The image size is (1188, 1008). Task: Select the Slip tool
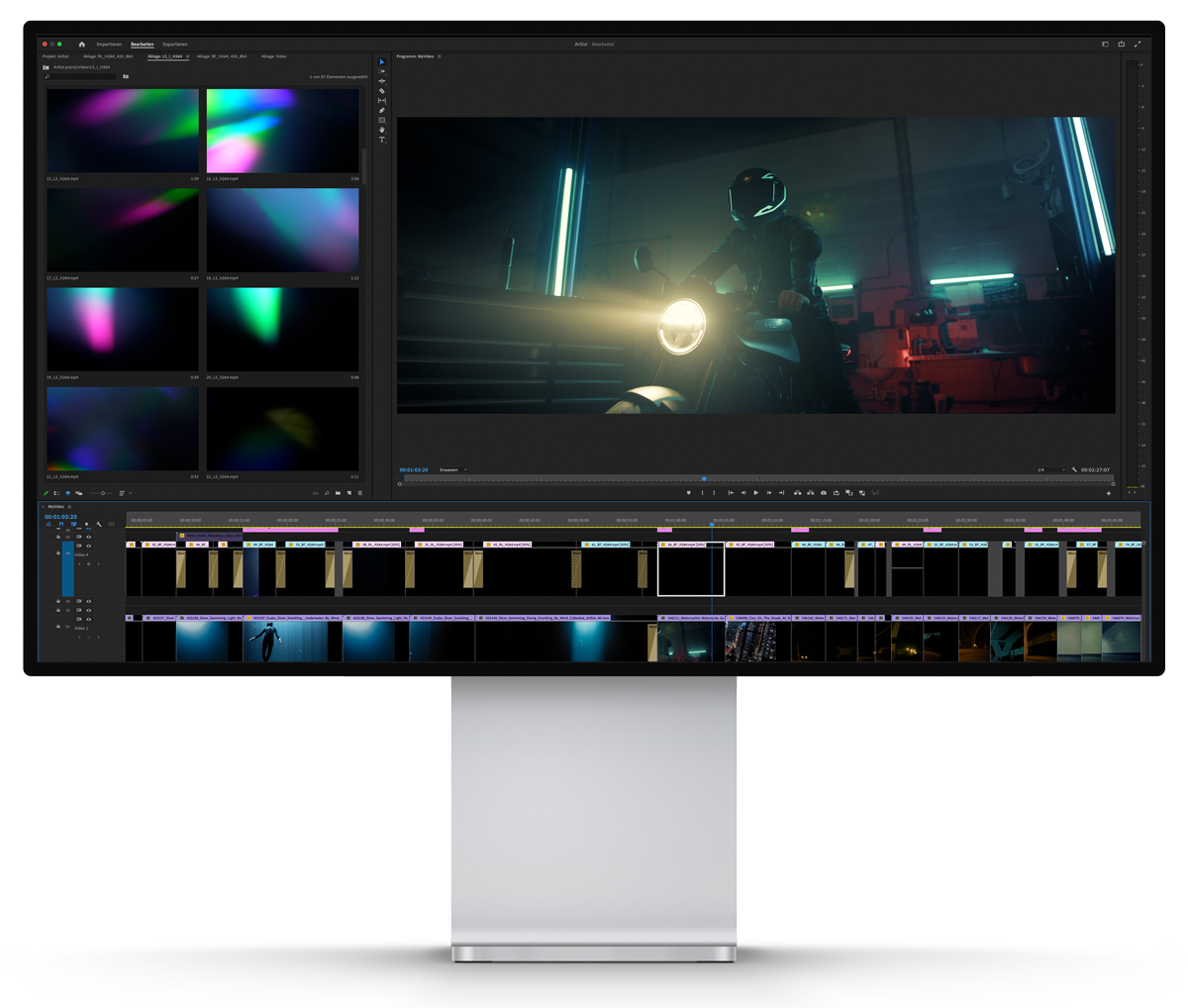382,101
